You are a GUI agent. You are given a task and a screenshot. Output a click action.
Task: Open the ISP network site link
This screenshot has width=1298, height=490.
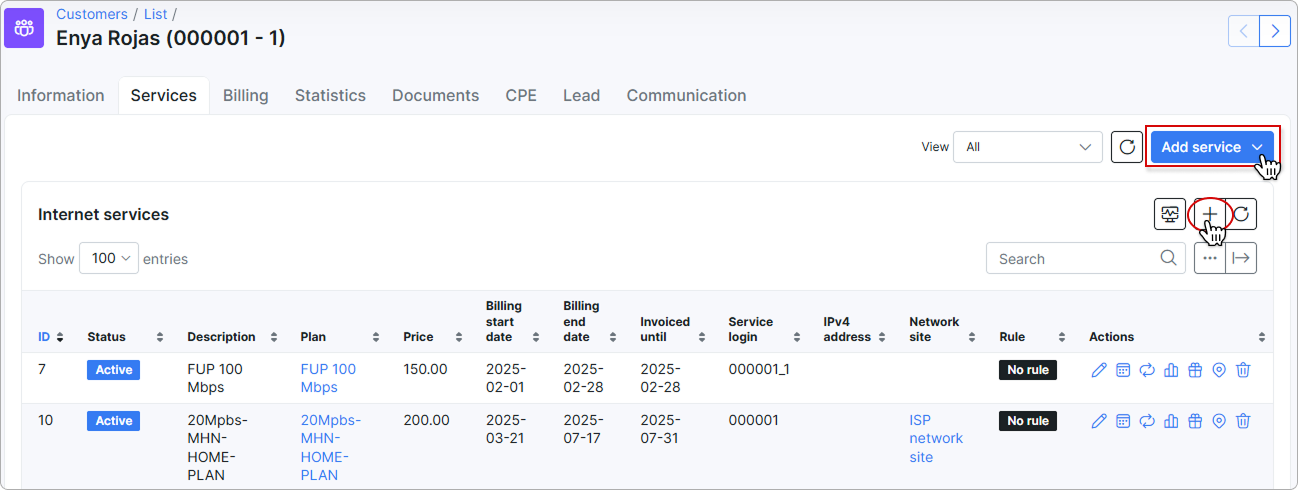tap(936, 439)
